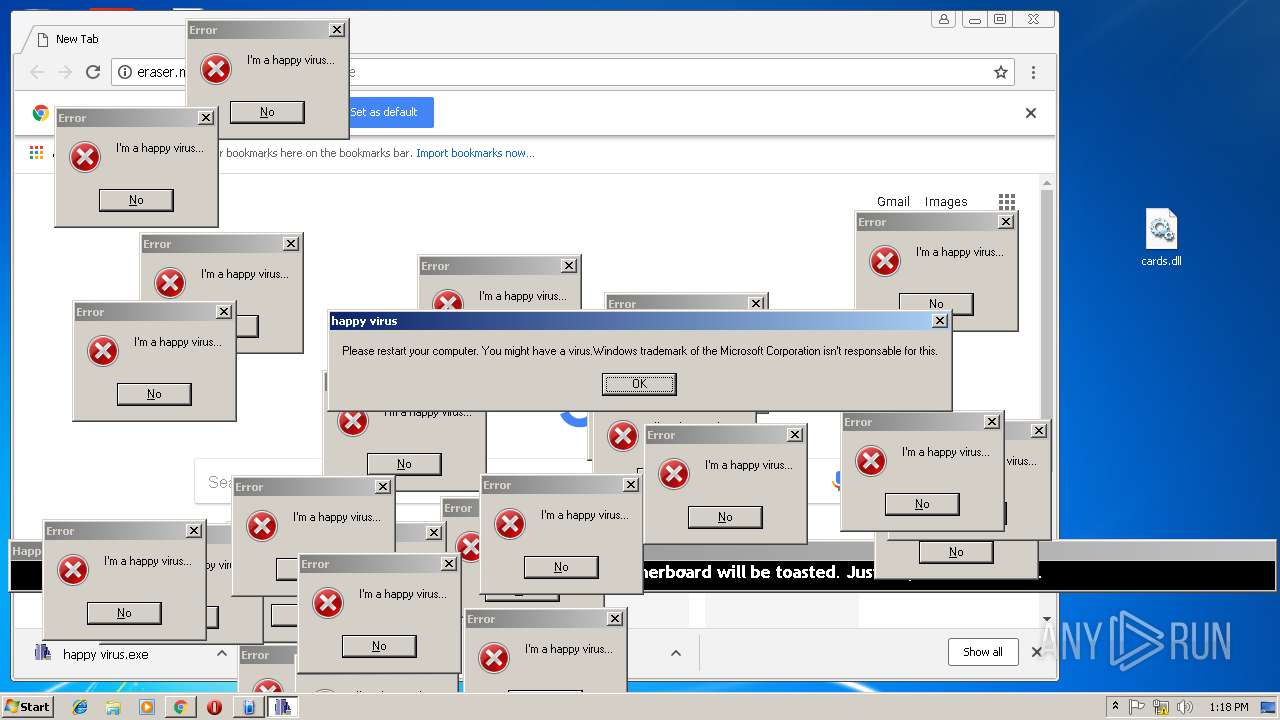Open Chrome's three-dot menu
Viewport: 1280px width, 720px height.
coord(1033,72)
